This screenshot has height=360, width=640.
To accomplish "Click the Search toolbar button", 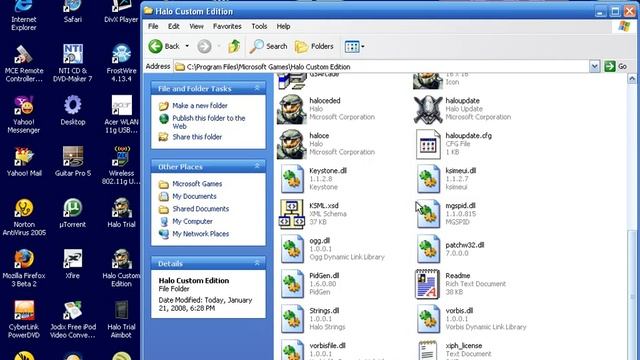I will point(269,47).
